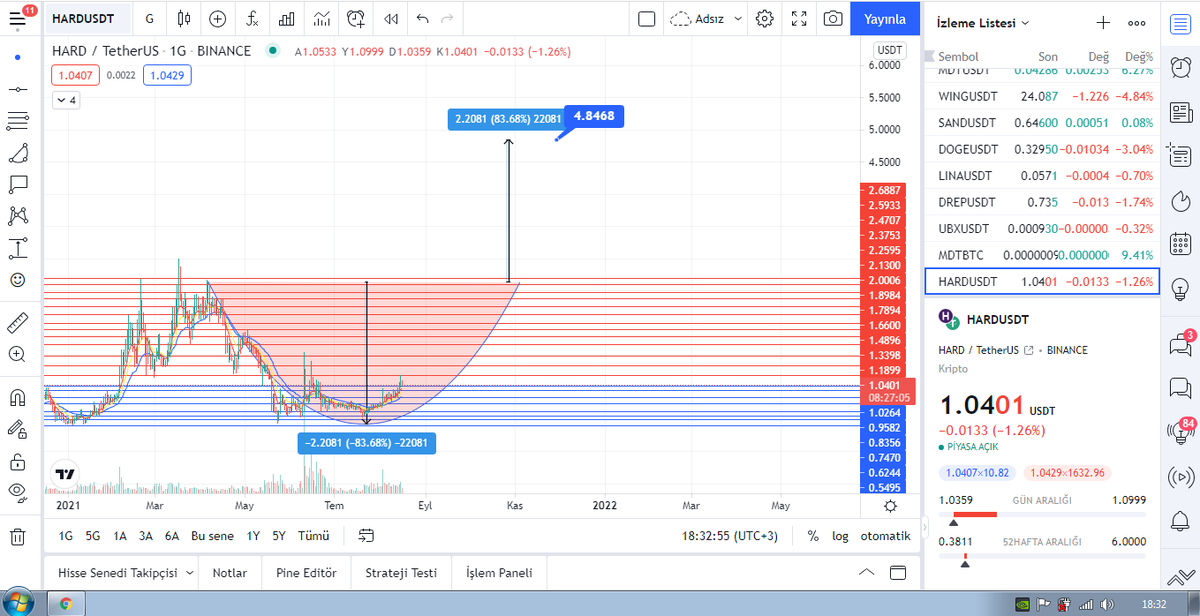The width and height of the screenshot is (1200, 616).
Task: Switch to the Notlar tab
Action: (229, 573)
